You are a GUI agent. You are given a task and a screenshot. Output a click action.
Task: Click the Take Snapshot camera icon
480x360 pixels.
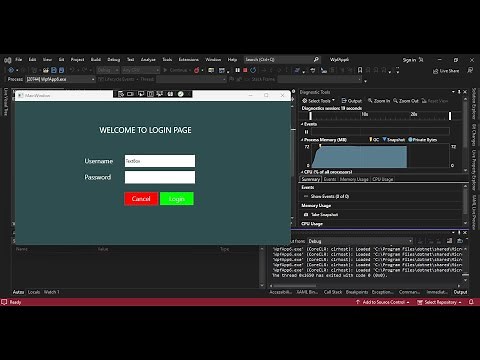click(306, 215)
